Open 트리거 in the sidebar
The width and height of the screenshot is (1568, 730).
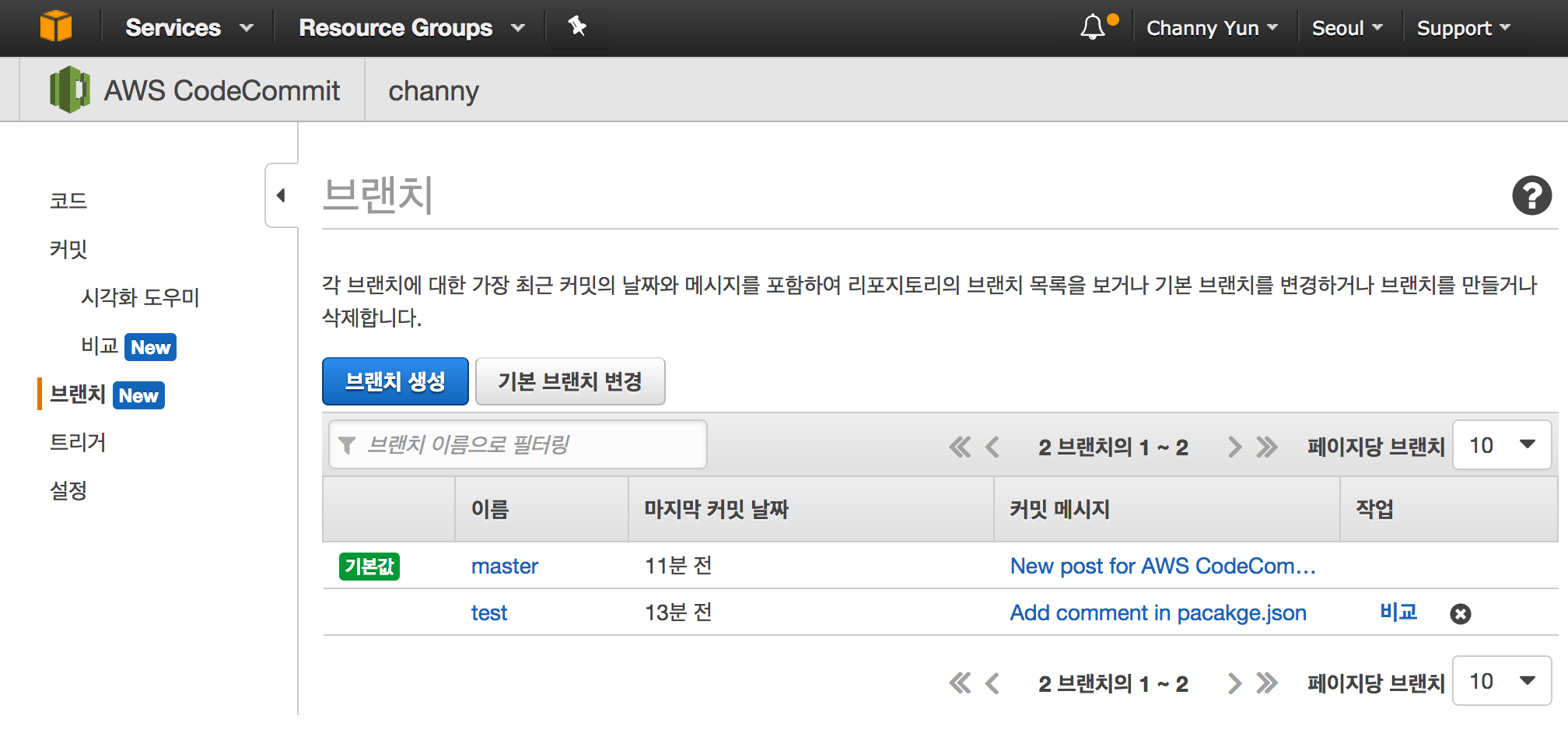[78, 442]
